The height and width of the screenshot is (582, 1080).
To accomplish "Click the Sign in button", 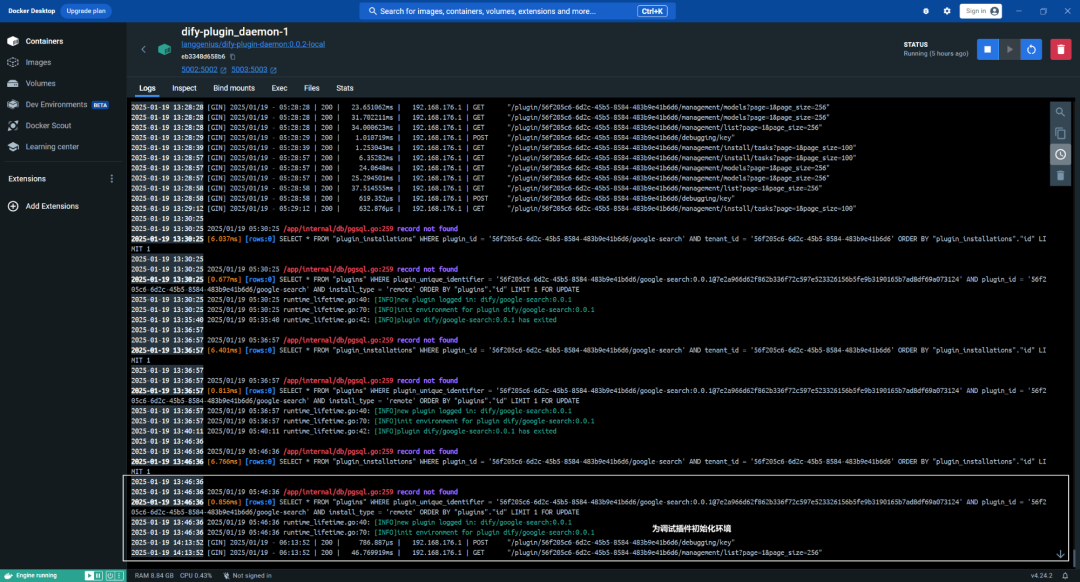I will tap(981, 11).
